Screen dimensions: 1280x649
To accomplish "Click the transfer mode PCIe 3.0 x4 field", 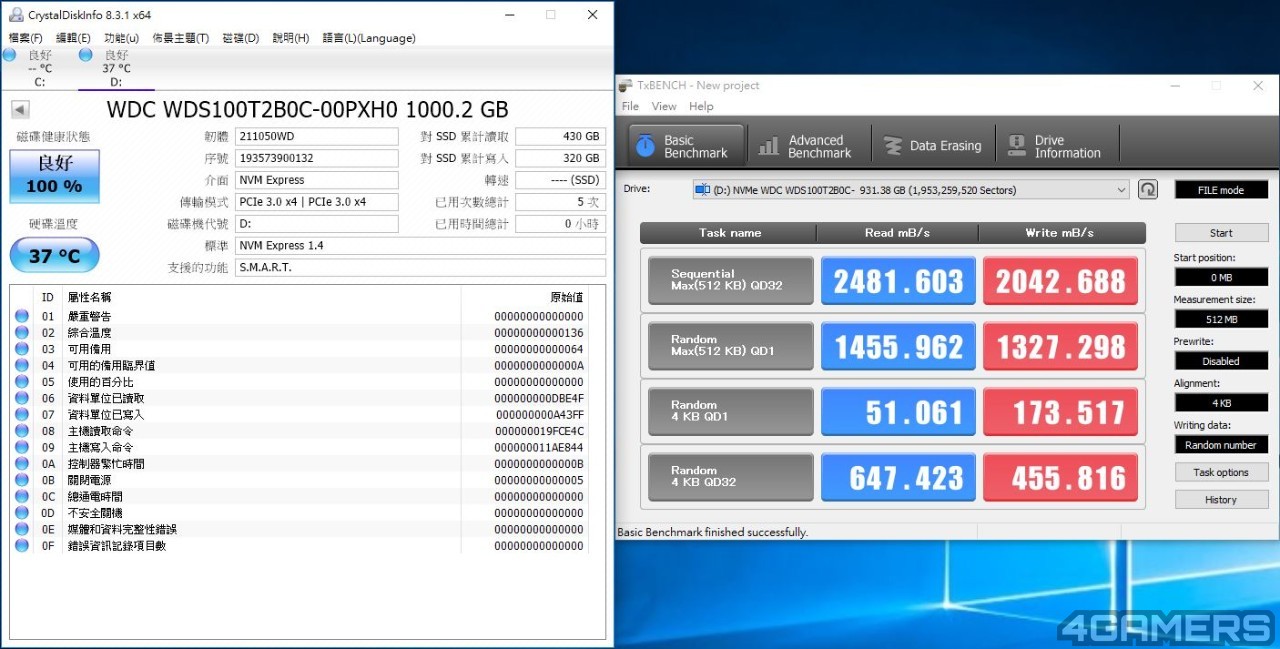I will point(317,202).
